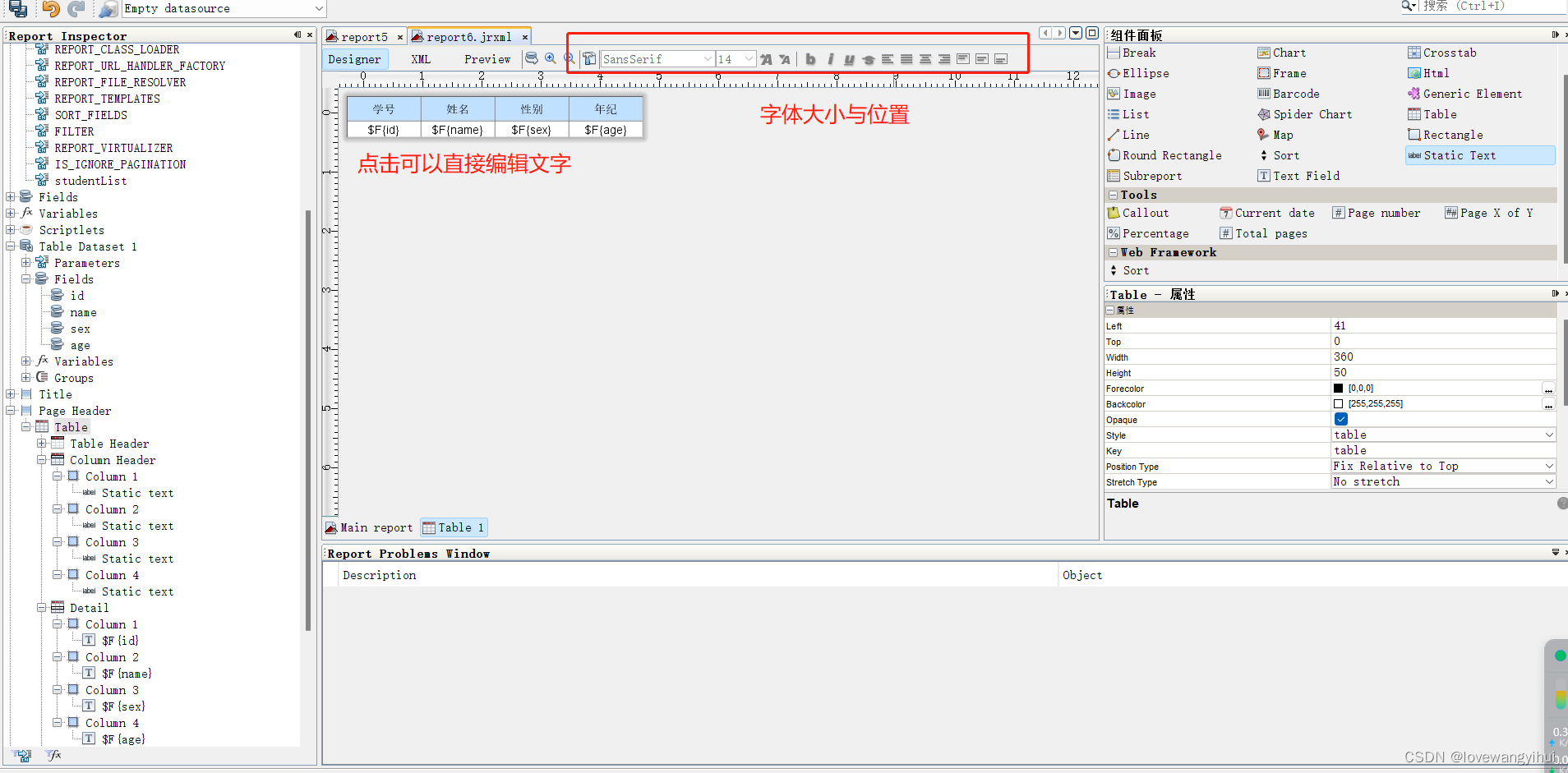Click the Forecolor black swatch

coord(1338,389)
